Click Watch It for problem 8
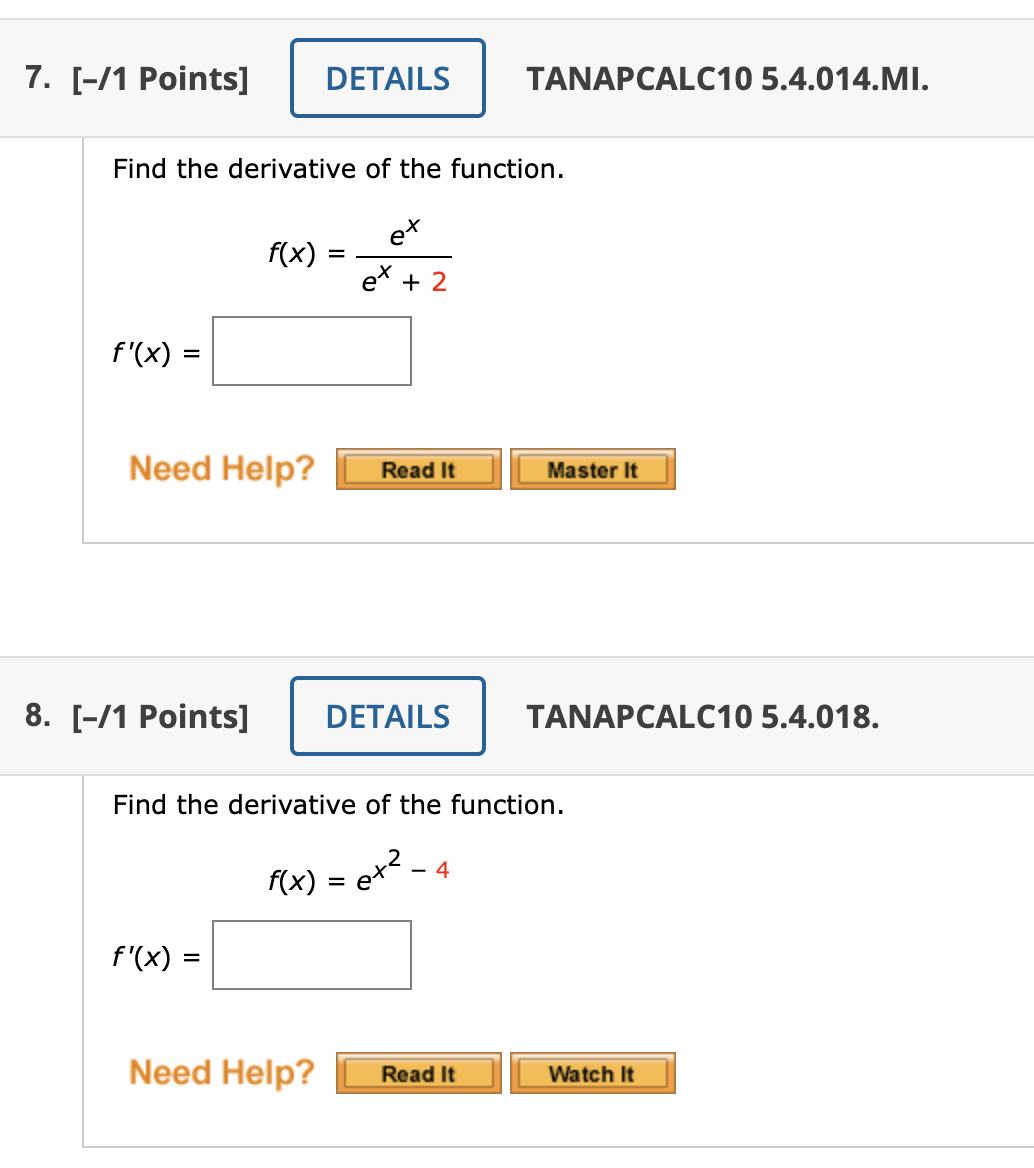 (x=592, y=1072)
